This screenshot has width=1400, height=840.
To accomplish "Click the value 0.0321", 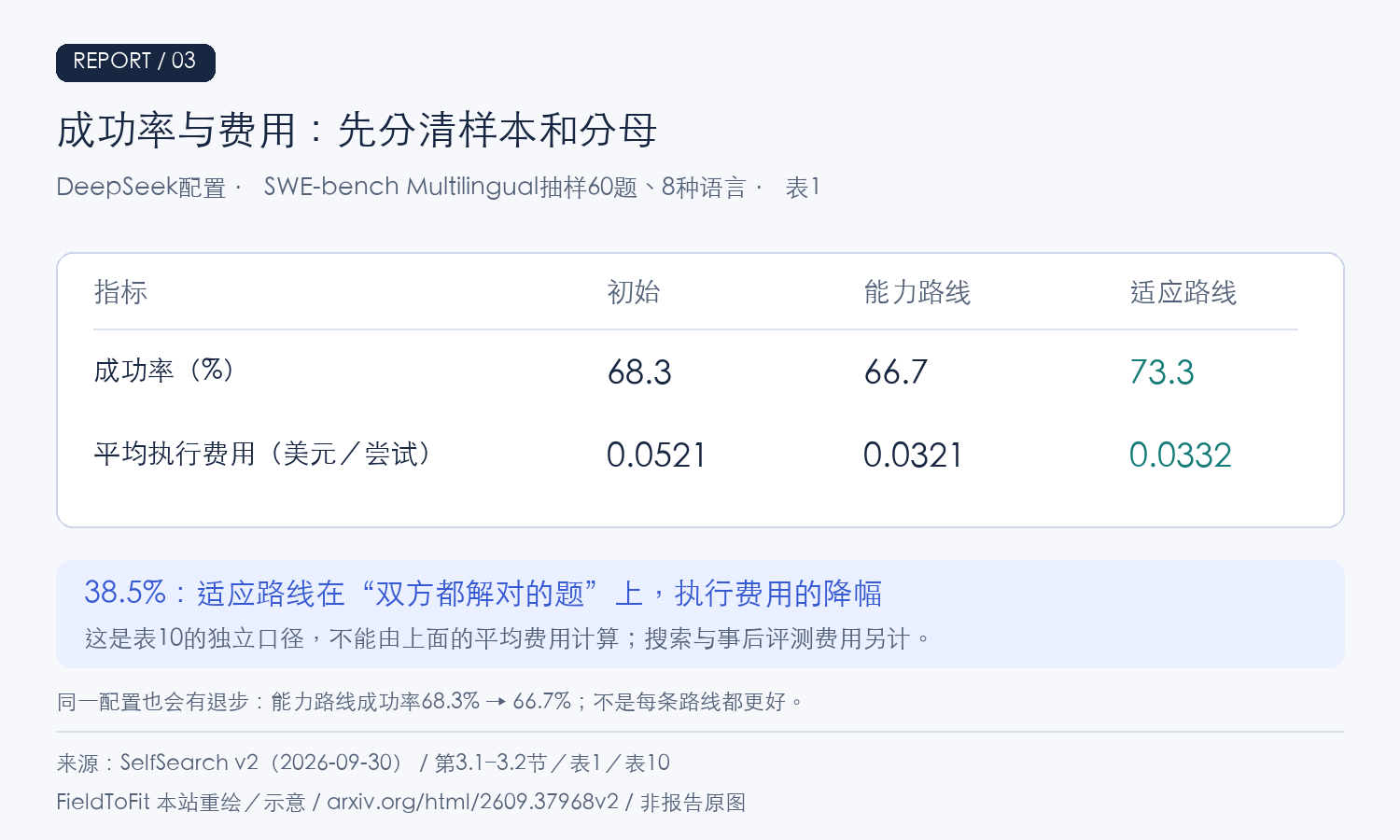I will pyautogui.click(x=913, y=455).
